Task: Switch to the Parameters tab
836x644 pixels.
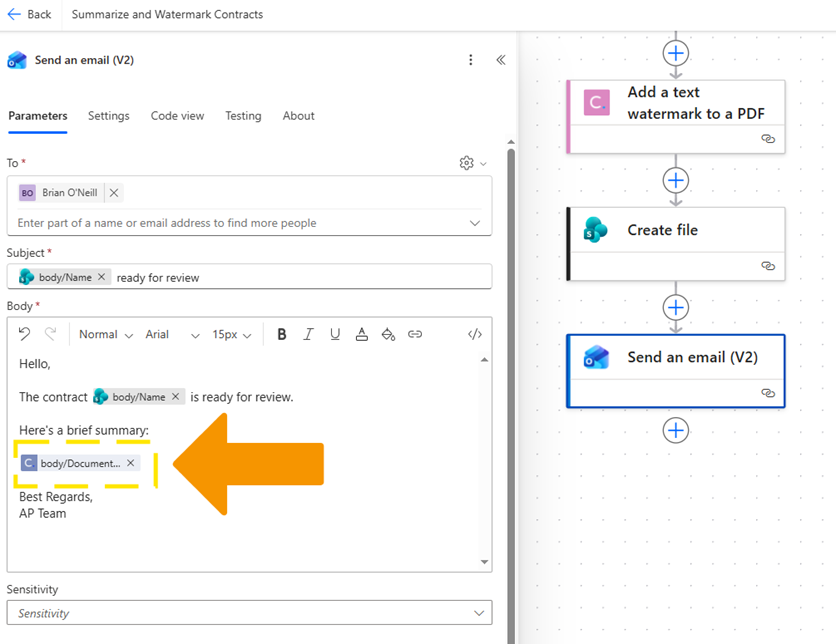Action: tap(38, 116)
